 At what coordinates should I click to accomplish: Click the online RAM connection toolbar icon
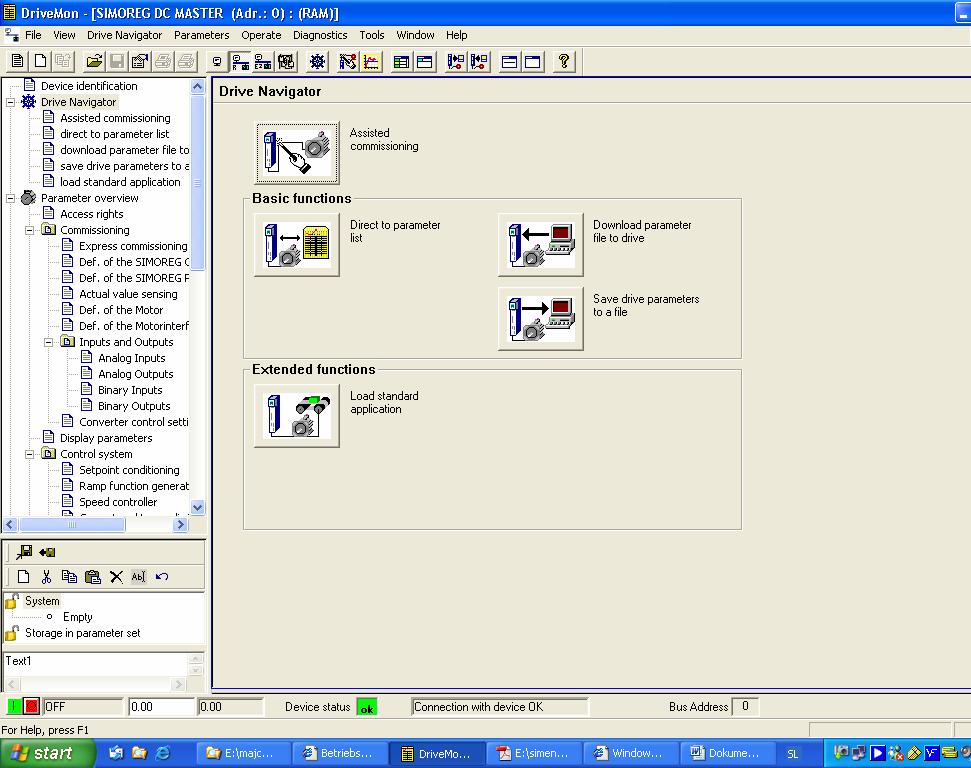(x=240, y=61)
